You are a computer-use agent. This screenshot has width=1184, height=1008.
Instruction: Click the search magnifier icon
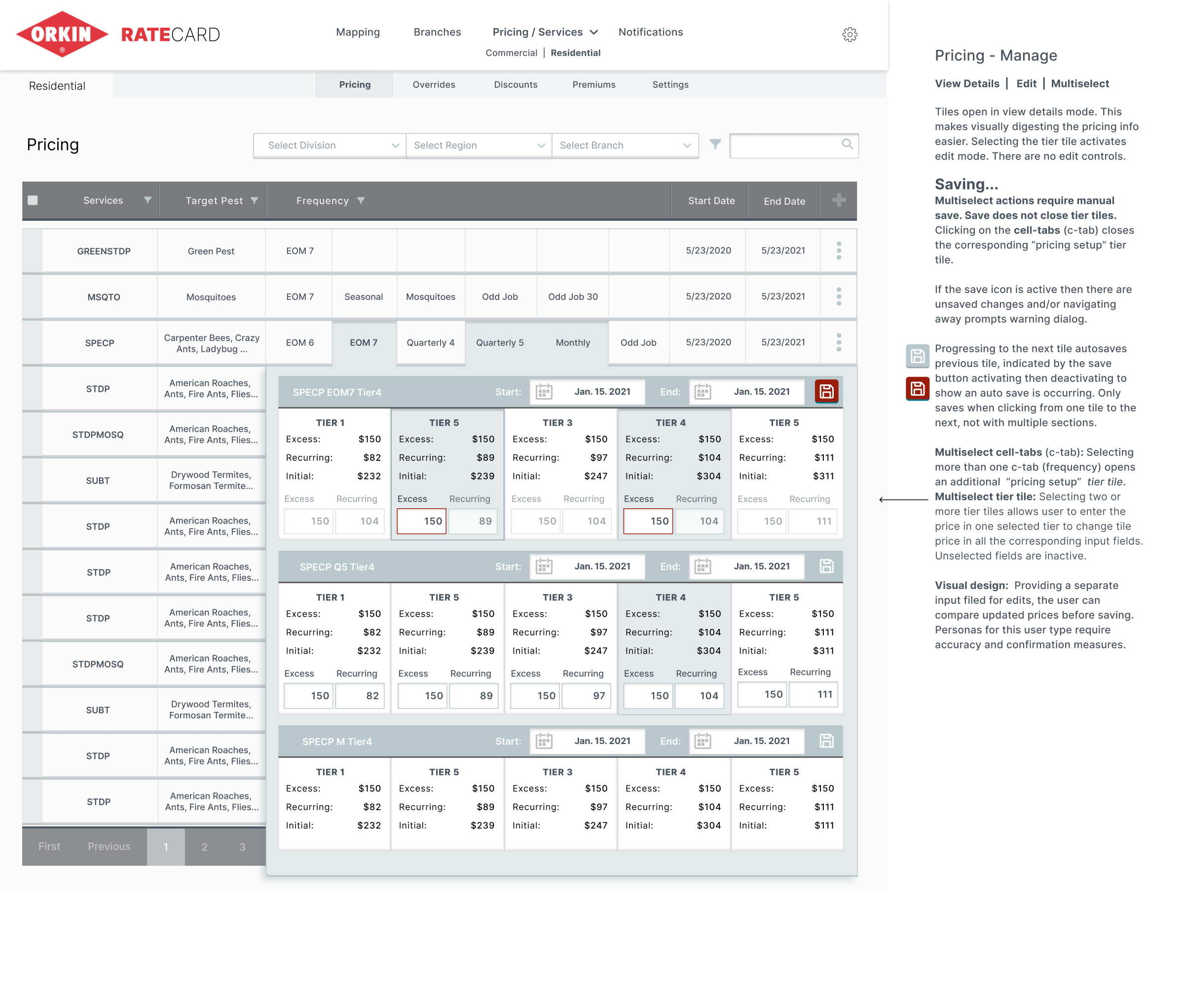pyautogui.click(x=847, y=145)
